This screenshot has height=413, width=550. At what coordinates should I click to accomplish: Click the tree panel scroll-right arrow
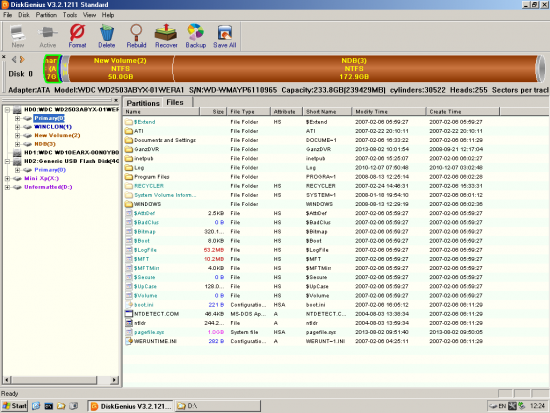point(114,380)
